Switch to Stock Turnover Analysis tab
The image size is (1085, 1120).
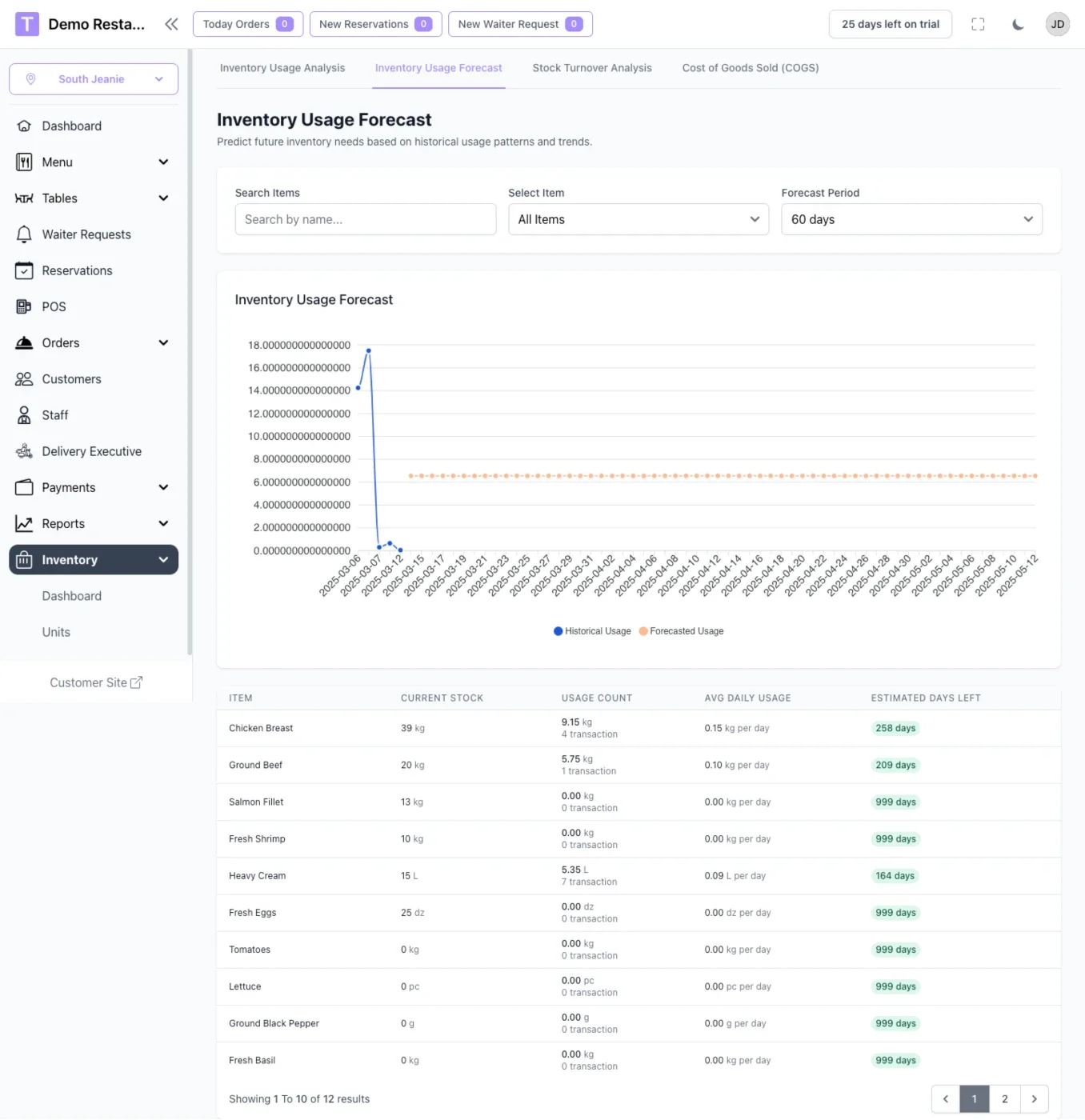click(592, 68)
